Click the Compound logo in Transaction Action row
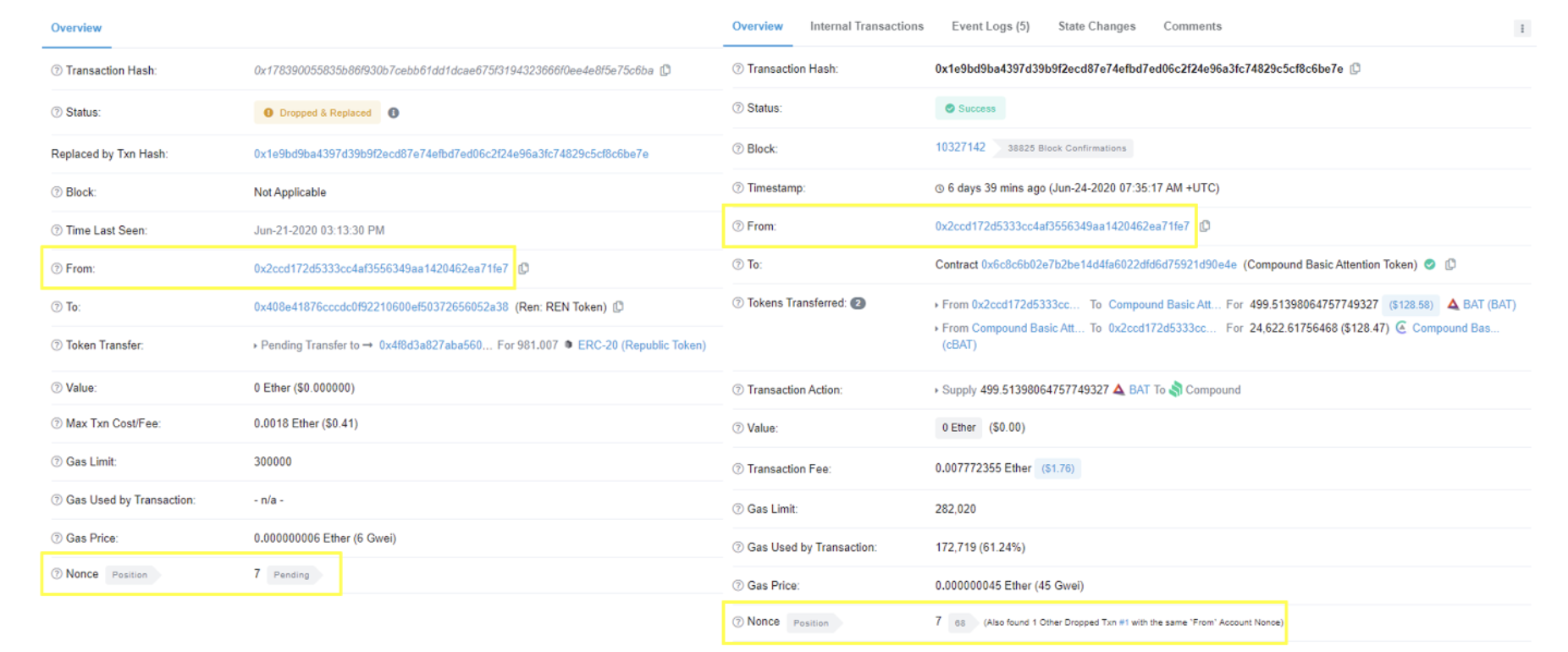This screenshot has height=652, width=1568. (1175, 390)
